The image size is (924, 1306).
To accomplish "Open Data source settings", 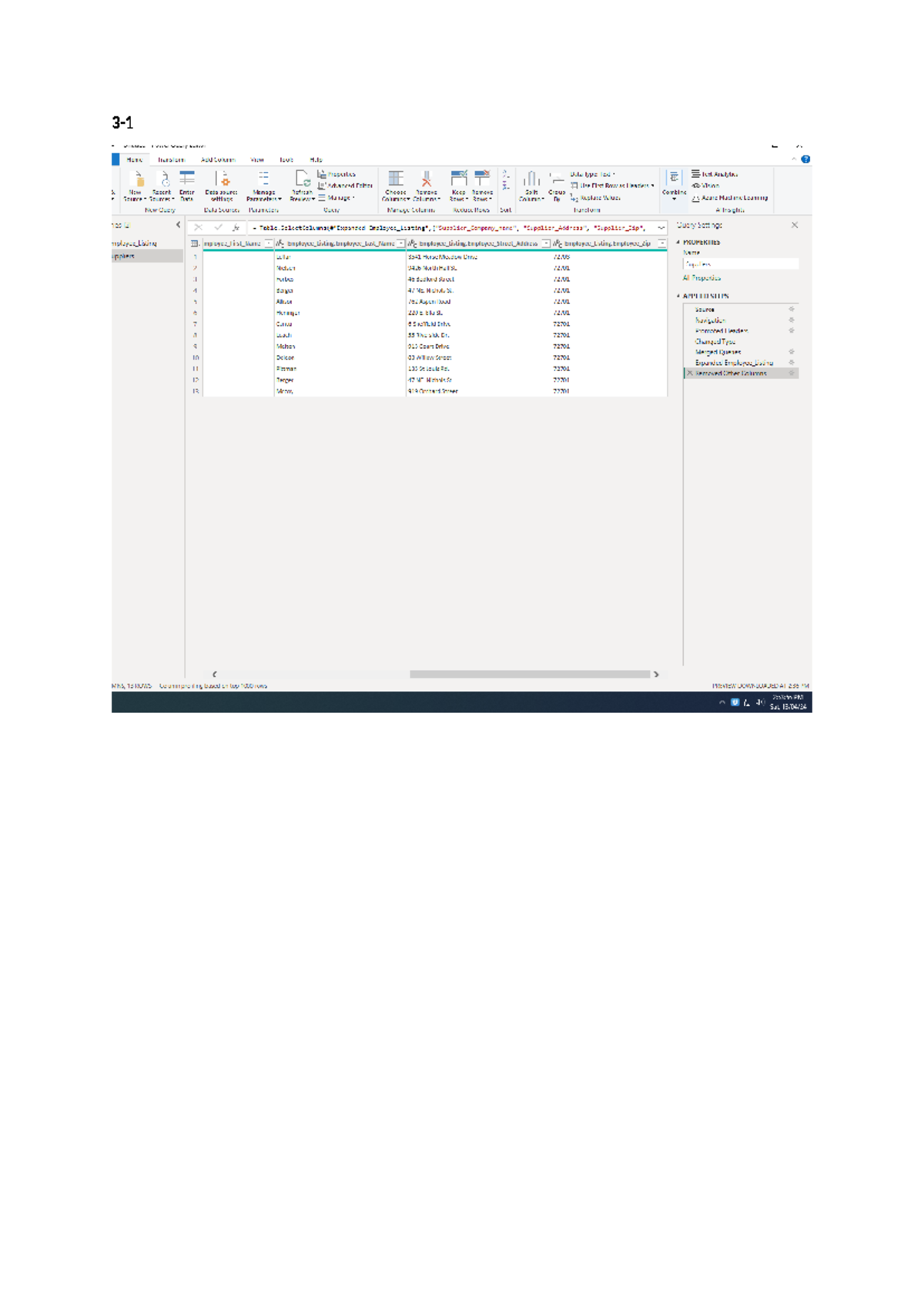I will (x=222, y=183).
